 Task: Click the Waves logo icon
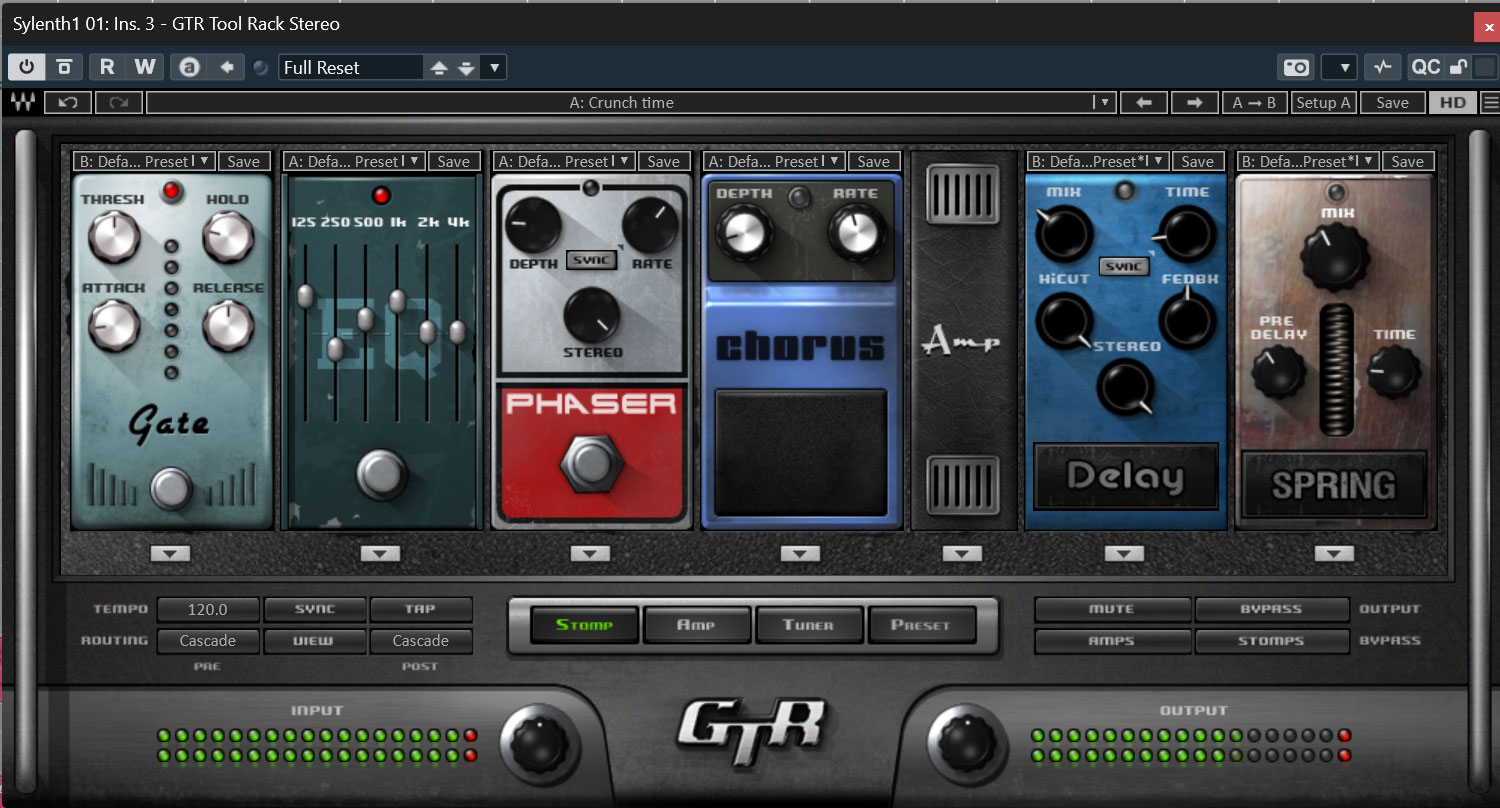[x=19, y=102]
